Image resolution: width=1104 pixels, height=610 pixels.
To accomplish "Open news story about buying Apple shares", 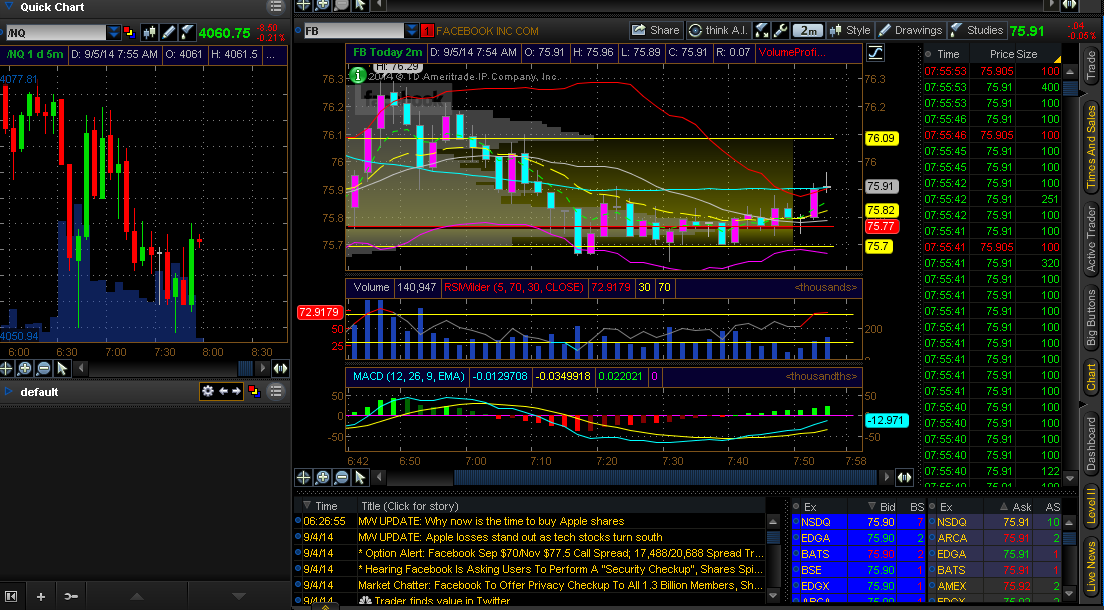I will (x=491, y=521).
